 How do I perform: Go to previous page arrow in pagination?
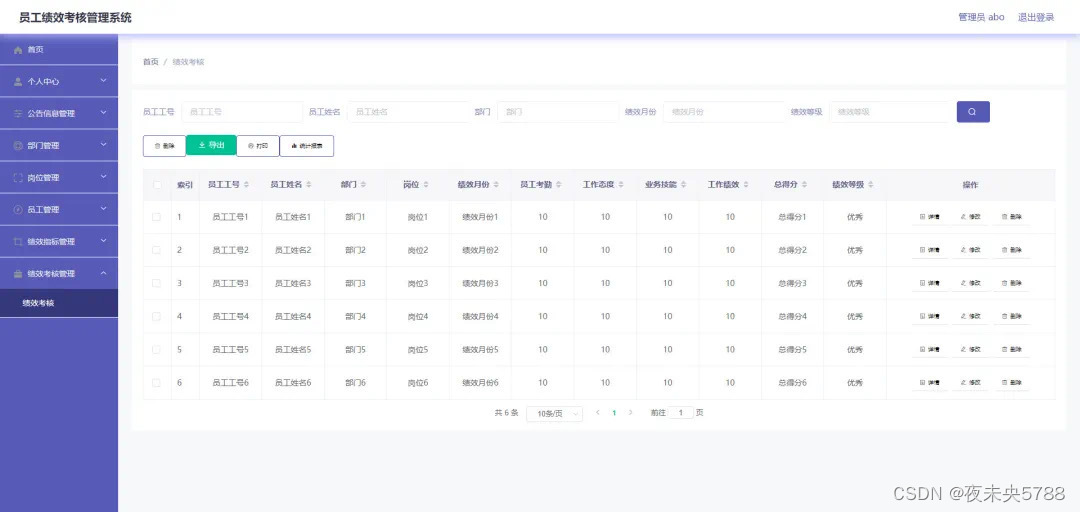597,413
